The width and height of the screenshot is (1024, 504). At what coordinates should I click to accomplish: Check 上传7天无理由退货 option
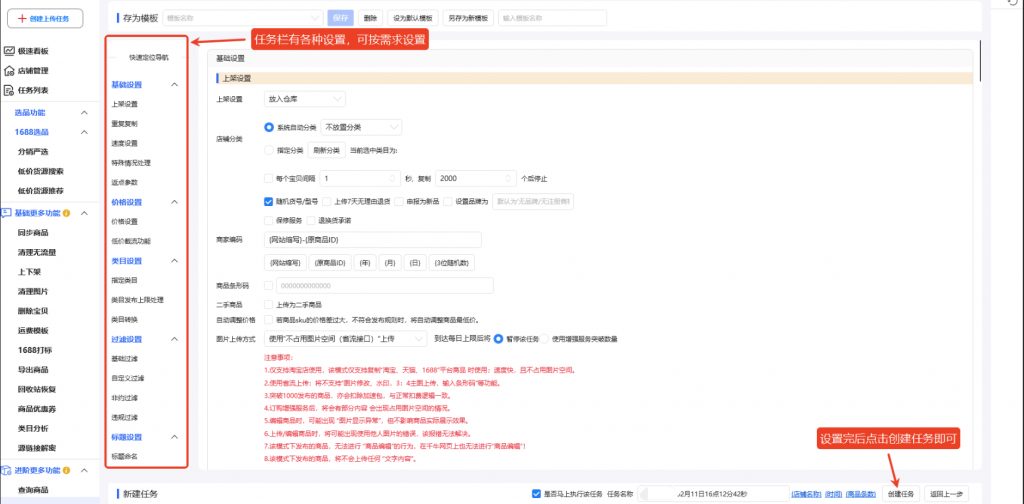pyautogui.click(x=327, y=202)
